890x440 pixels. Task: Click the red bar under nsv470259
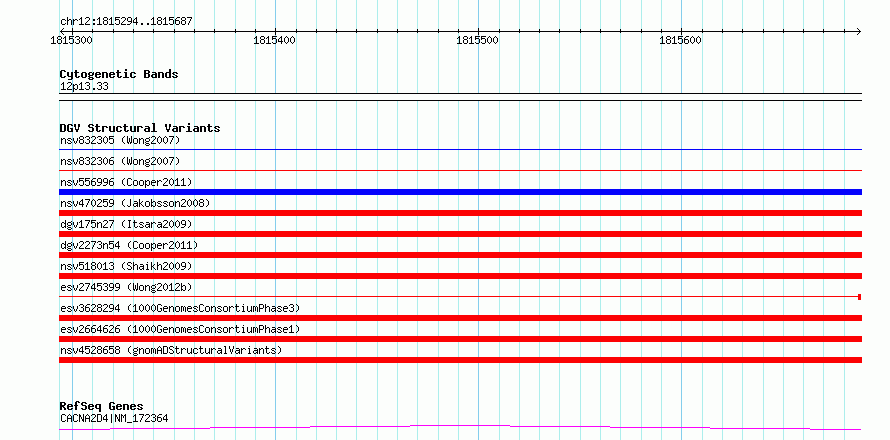pos(461,213)
